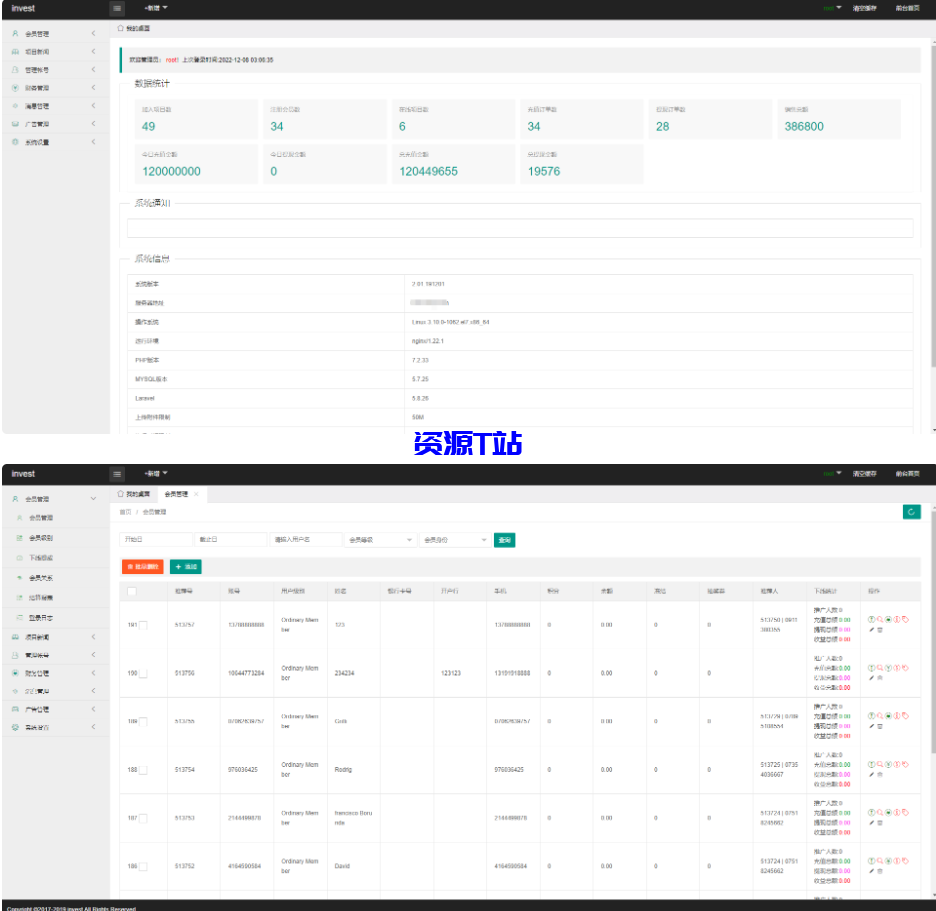This screenshot has width=936, height=911.
Task: Expand 财务管理 in the dashboard view sidebar
Action: point(52,88)
